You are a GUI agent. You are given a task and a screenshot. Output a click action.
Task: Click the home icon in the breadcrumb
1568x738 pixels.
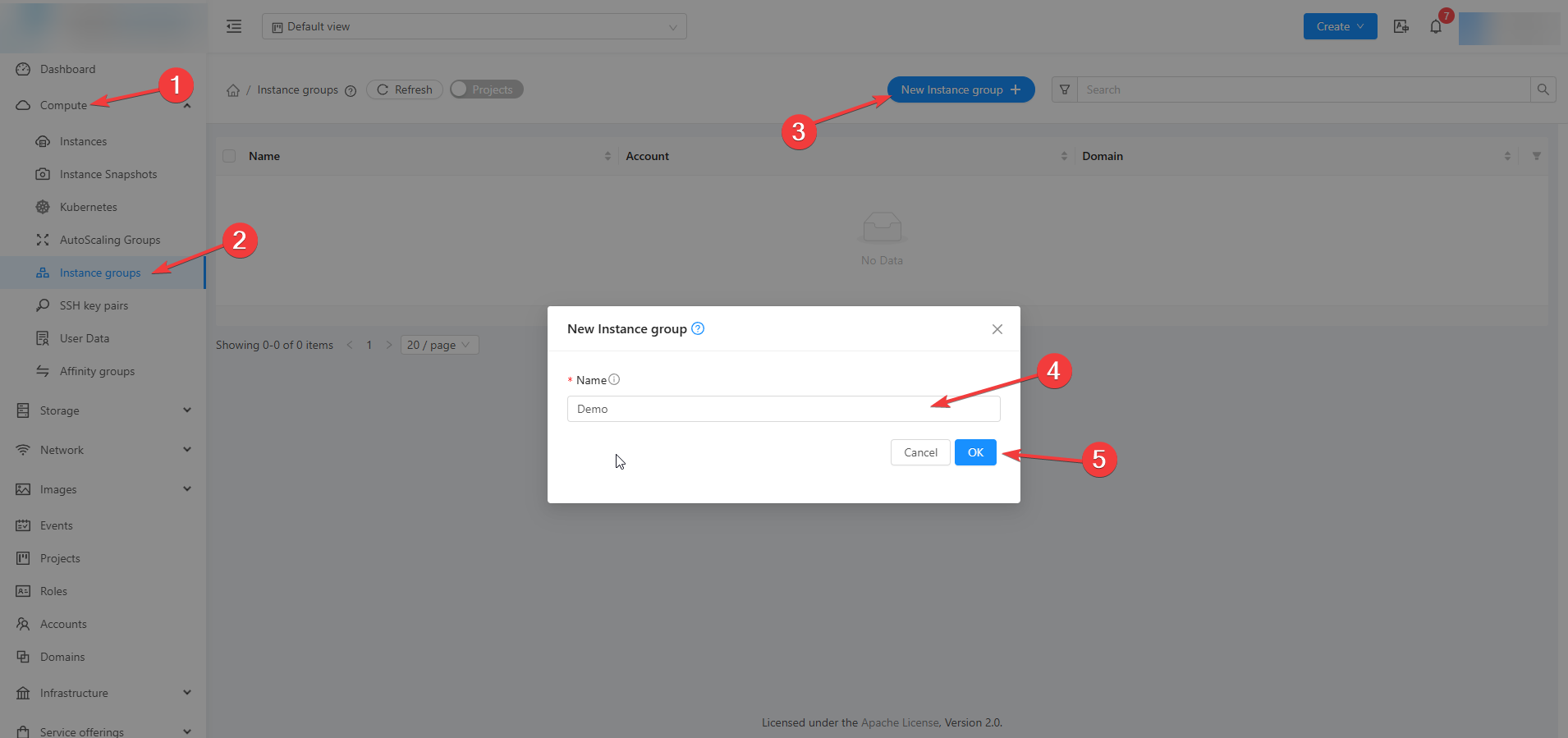point(233,90)
